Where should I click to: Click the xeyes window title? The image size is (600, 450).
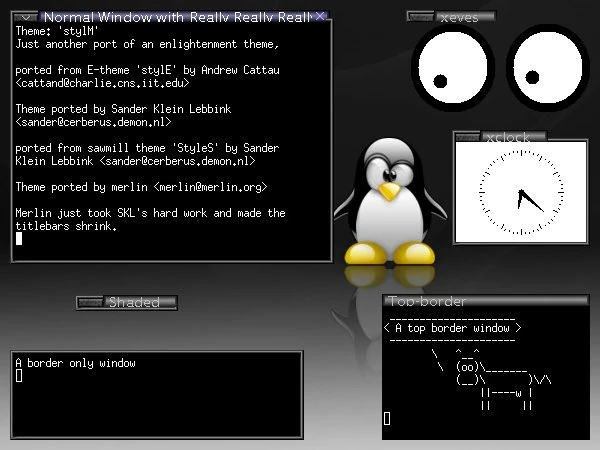click(459, 18)
